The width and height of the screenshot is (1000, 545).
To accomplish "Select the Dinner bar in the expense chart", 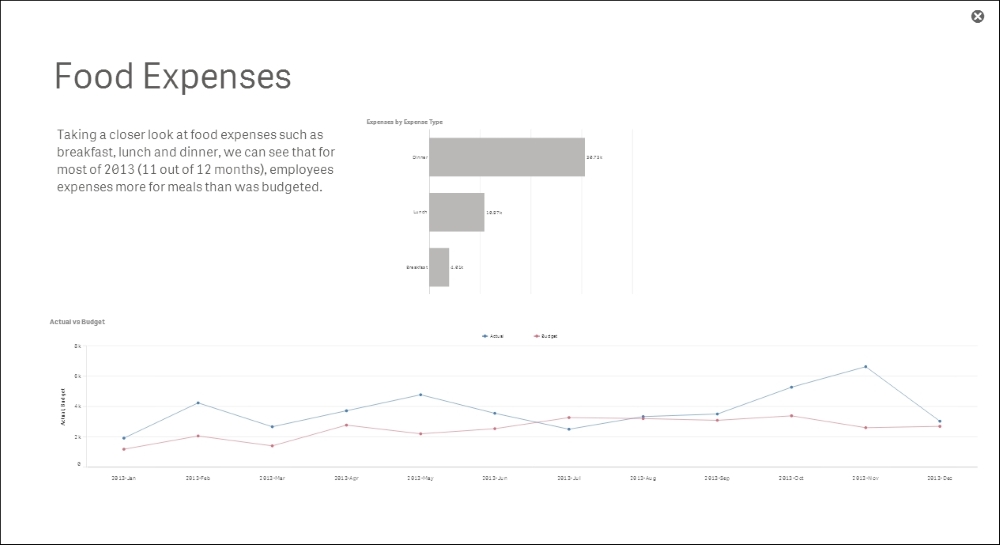I will pos(507,157).
